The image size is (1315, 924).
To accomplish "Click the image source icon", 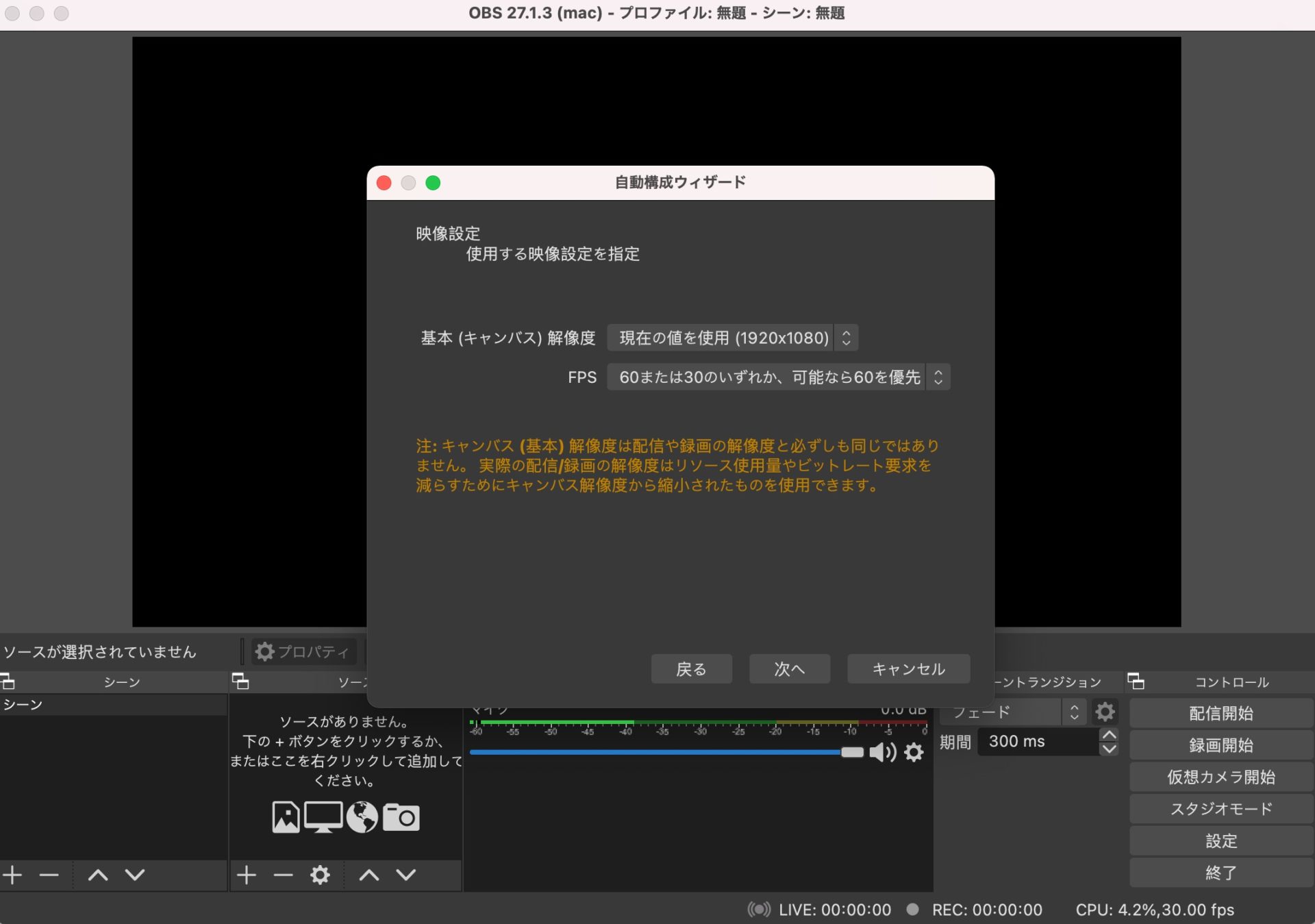I will tap(286, 817).
